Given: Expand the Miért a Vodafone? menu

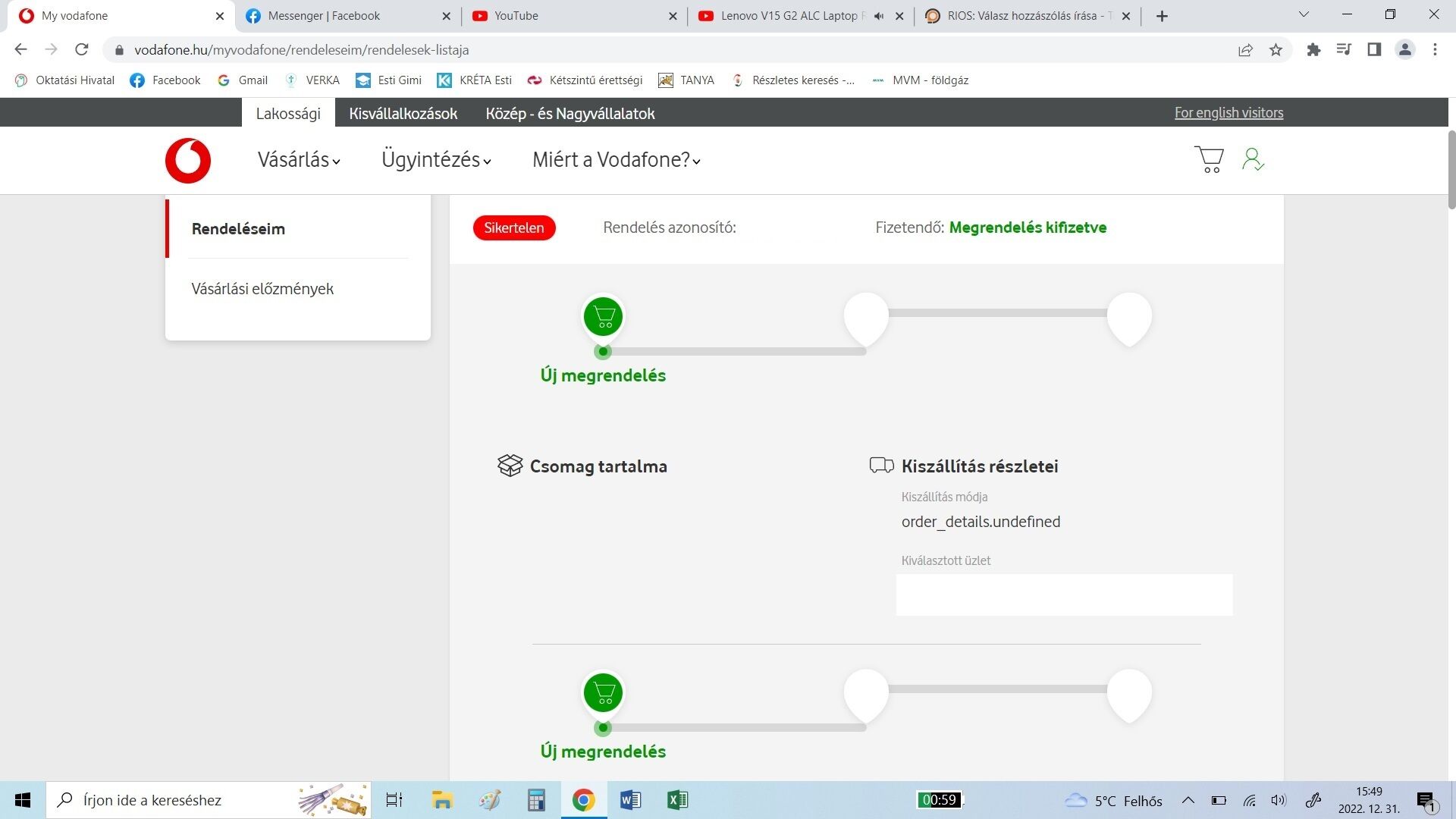Looking at the screenshot, I should [x=617, y=160].
